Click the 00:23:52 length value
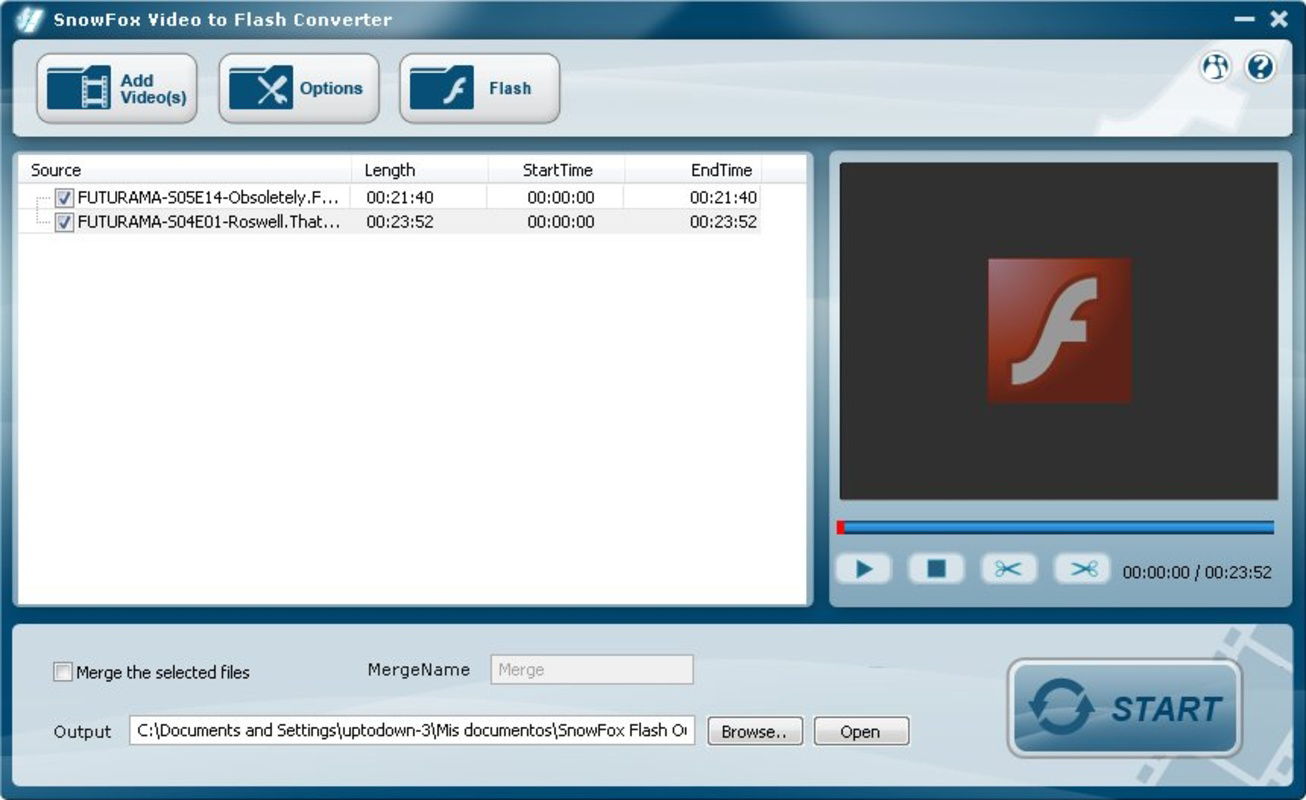 pos(400,222)
